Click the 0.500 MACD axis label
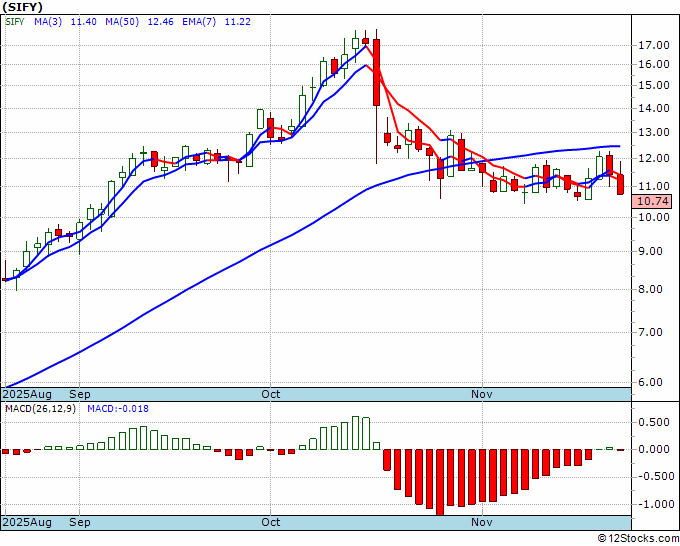Image resolution: width=680 pixels, height=546 pixels. coord(654,422)
